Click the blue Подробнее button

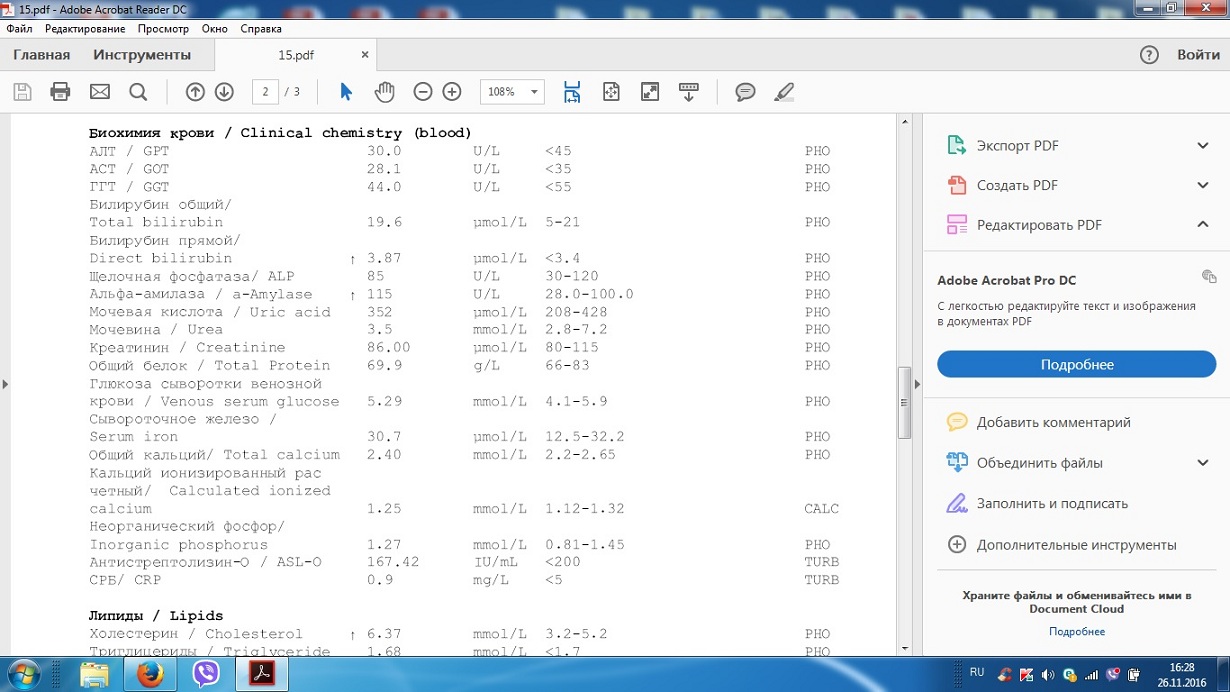[1076, 365]
